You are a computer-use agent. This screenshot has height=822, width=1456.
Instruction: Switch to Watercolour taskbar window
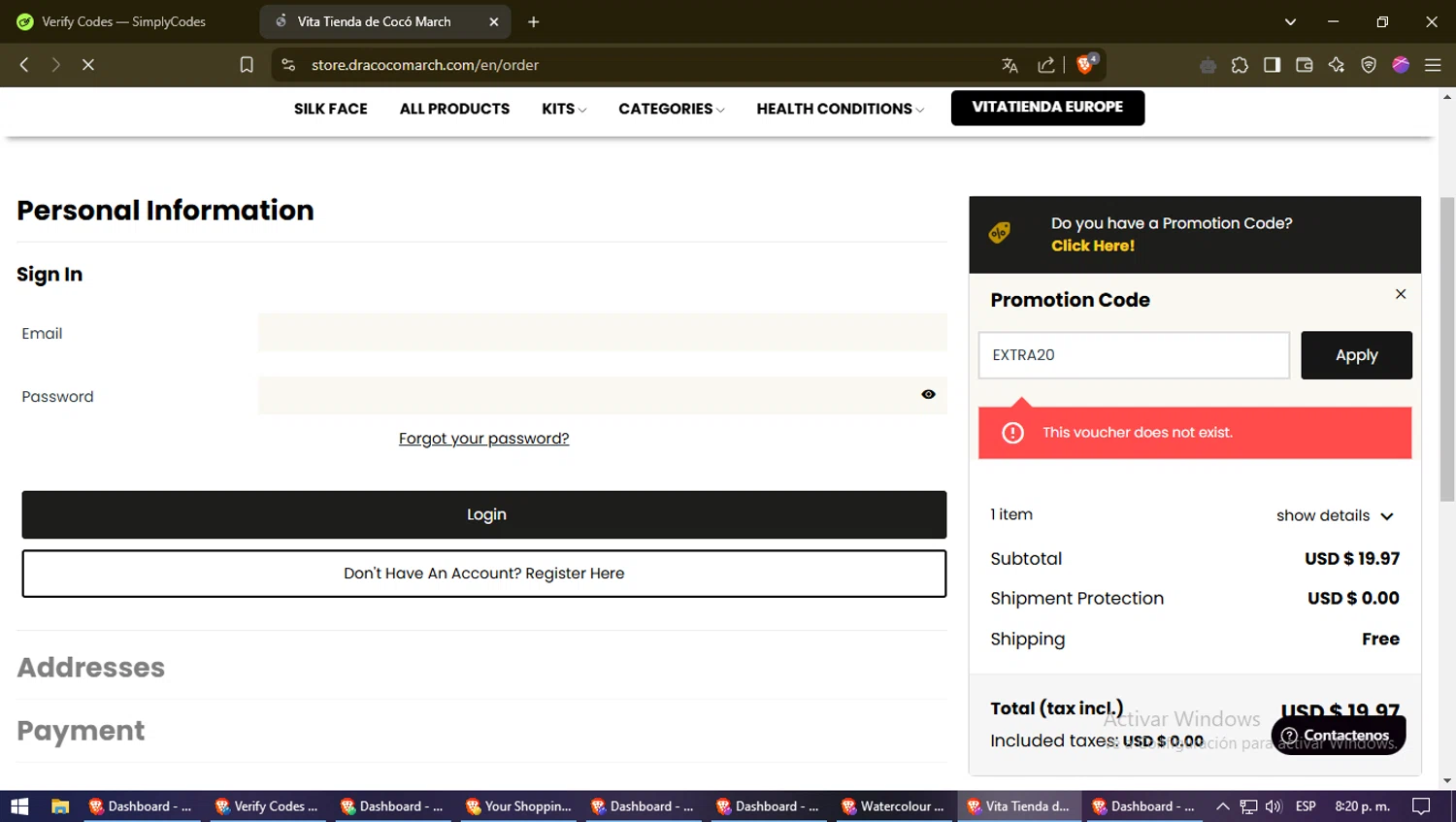pyautogui.click(x=893, y=806)
